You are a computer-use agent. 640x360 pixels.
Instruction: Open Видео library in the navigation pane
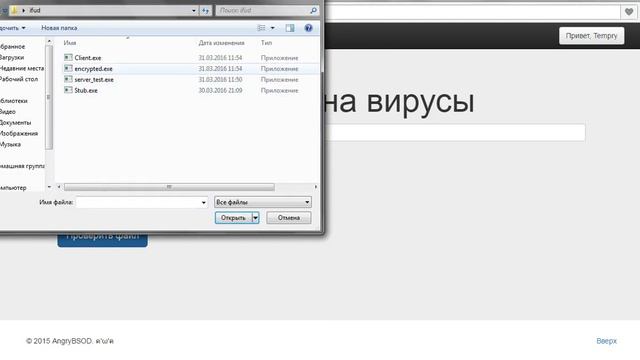pyautogui.click(x=8, y=112)
